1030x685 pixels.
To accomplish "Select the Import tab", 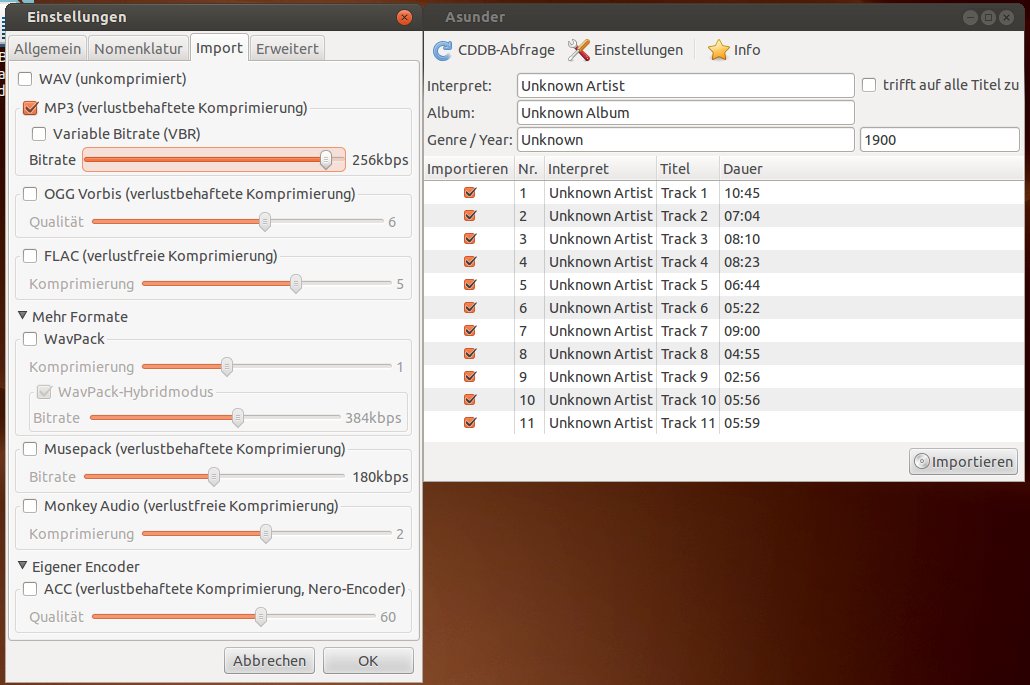I will tap(219, 48).
